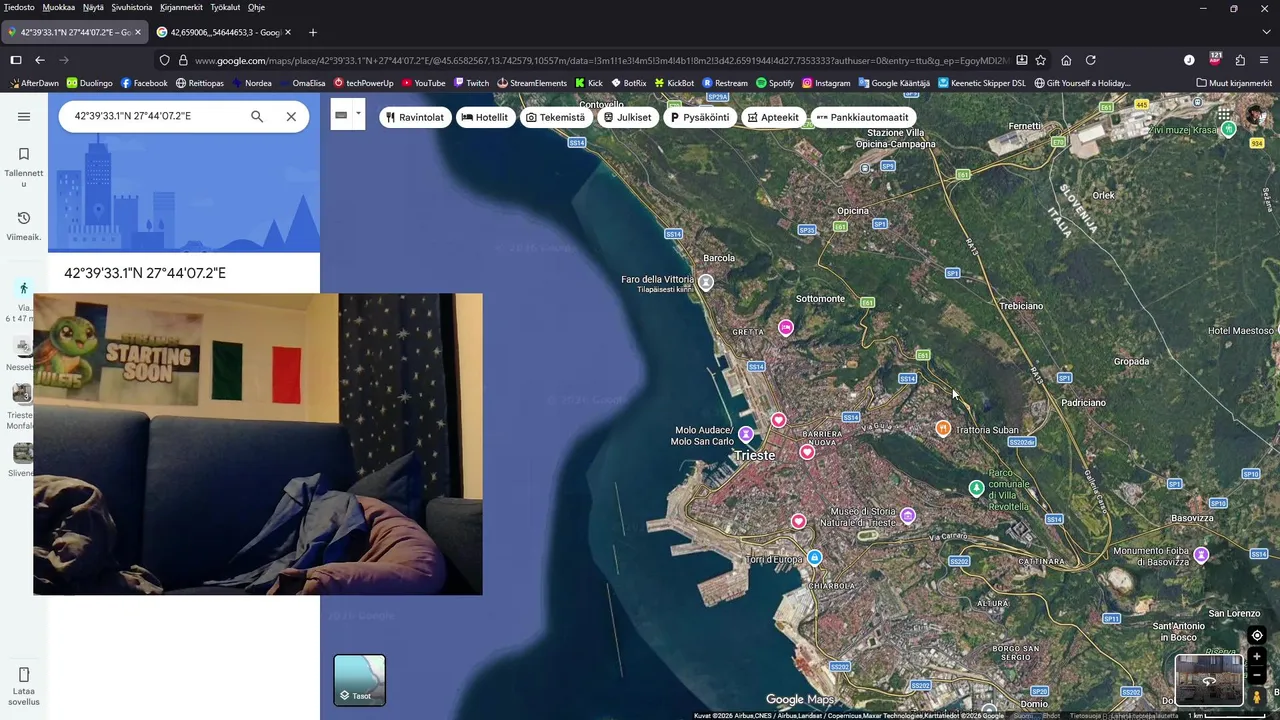
Task: Open the walking route recent item
Action: [x=24, y=300]
